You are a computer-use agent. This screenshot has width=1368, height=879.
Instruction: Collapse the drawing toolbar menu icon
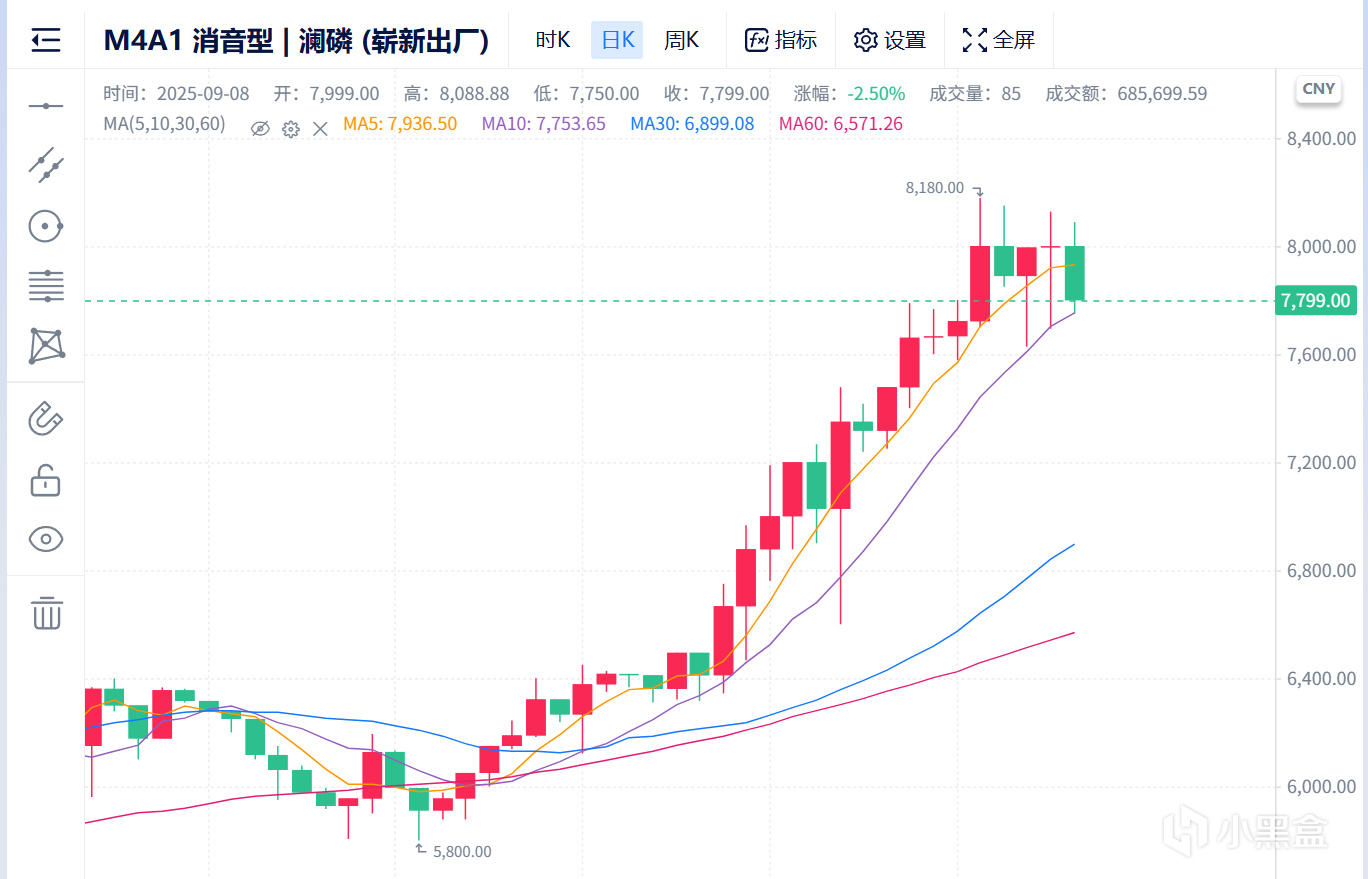click(46, 40)
